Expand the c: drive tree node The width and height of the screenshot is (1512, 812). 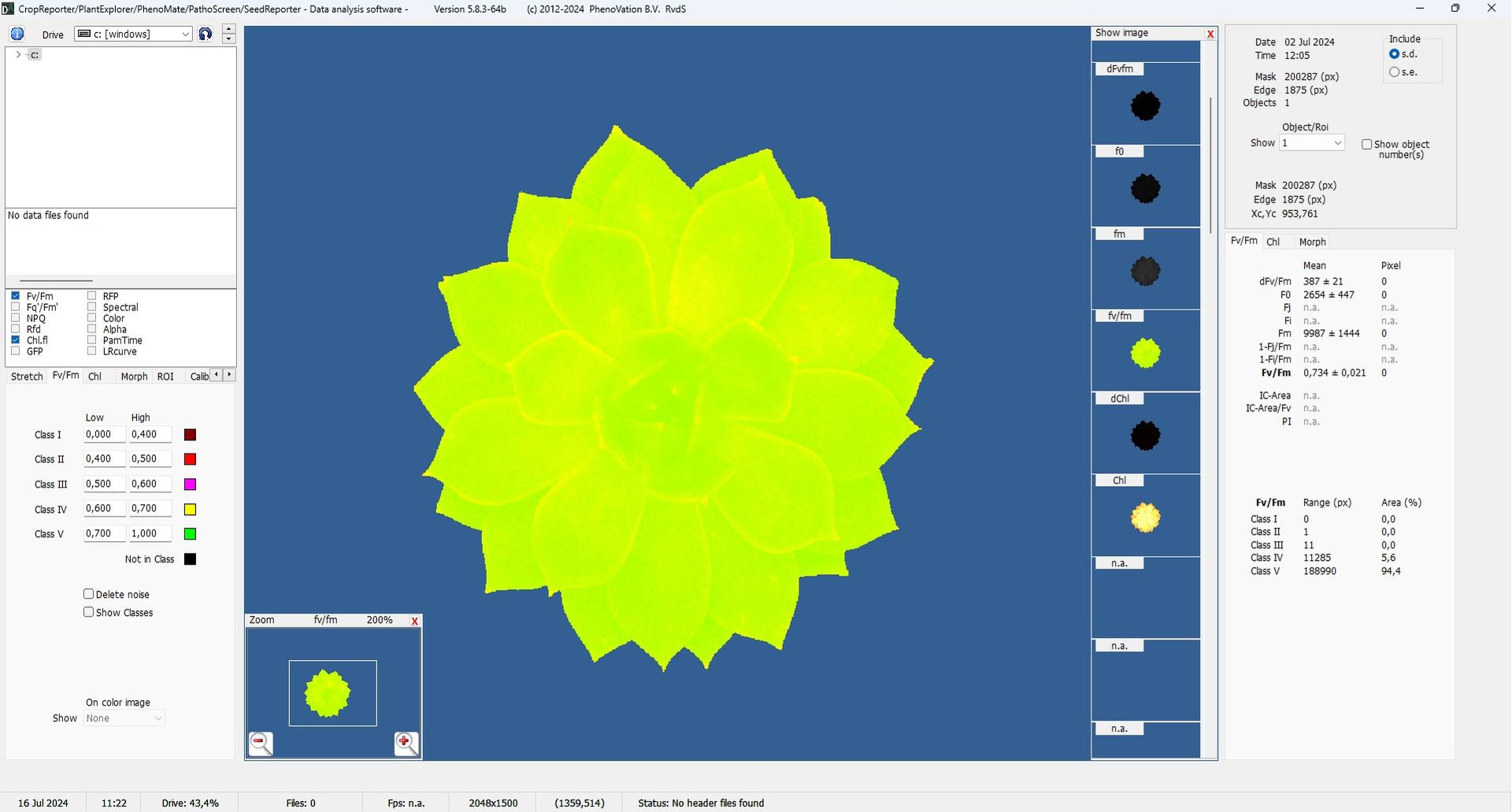pyautogui.click(x=17, y=54)
